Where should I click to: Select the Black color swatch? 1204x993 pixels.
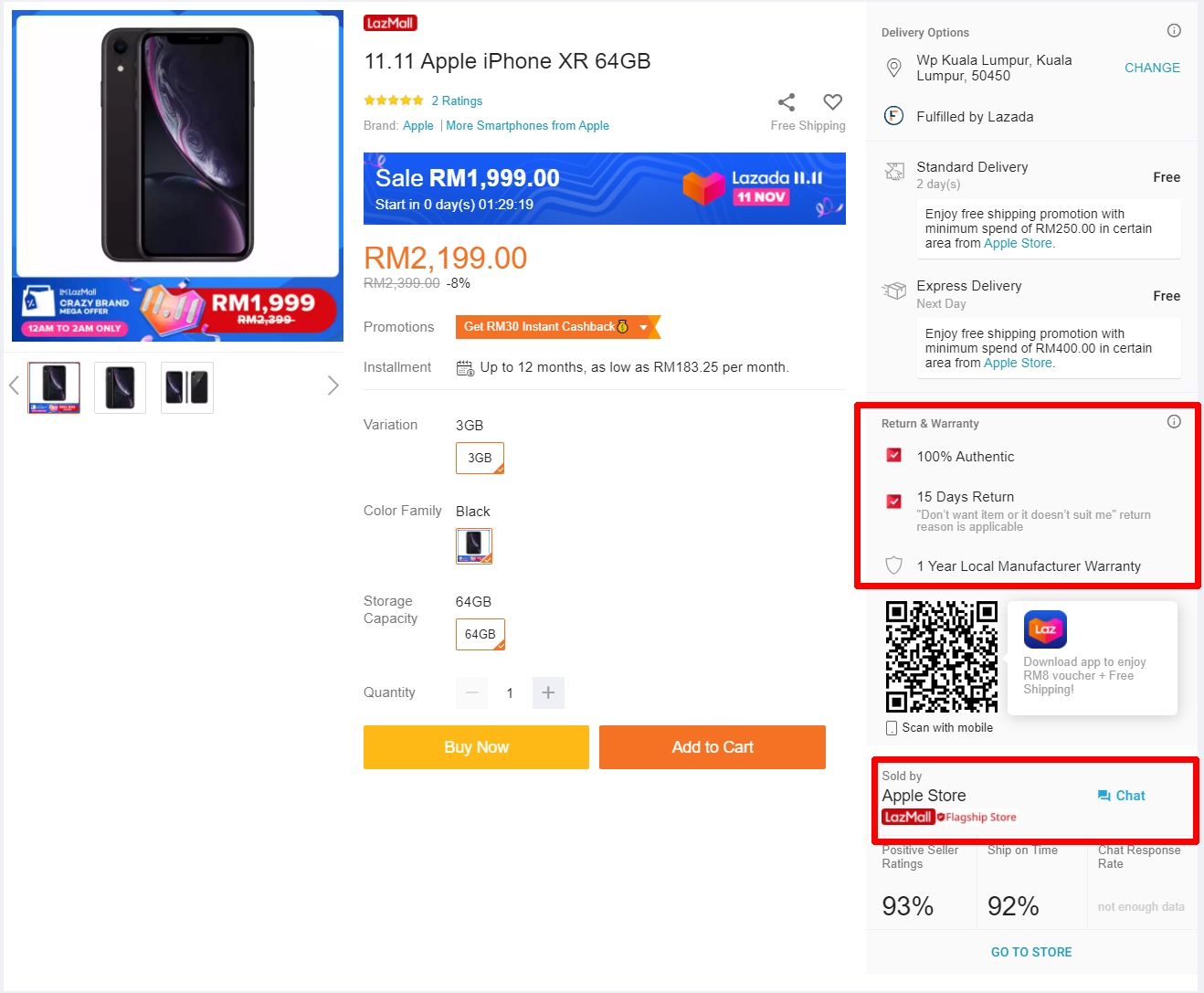pos(474,545)
